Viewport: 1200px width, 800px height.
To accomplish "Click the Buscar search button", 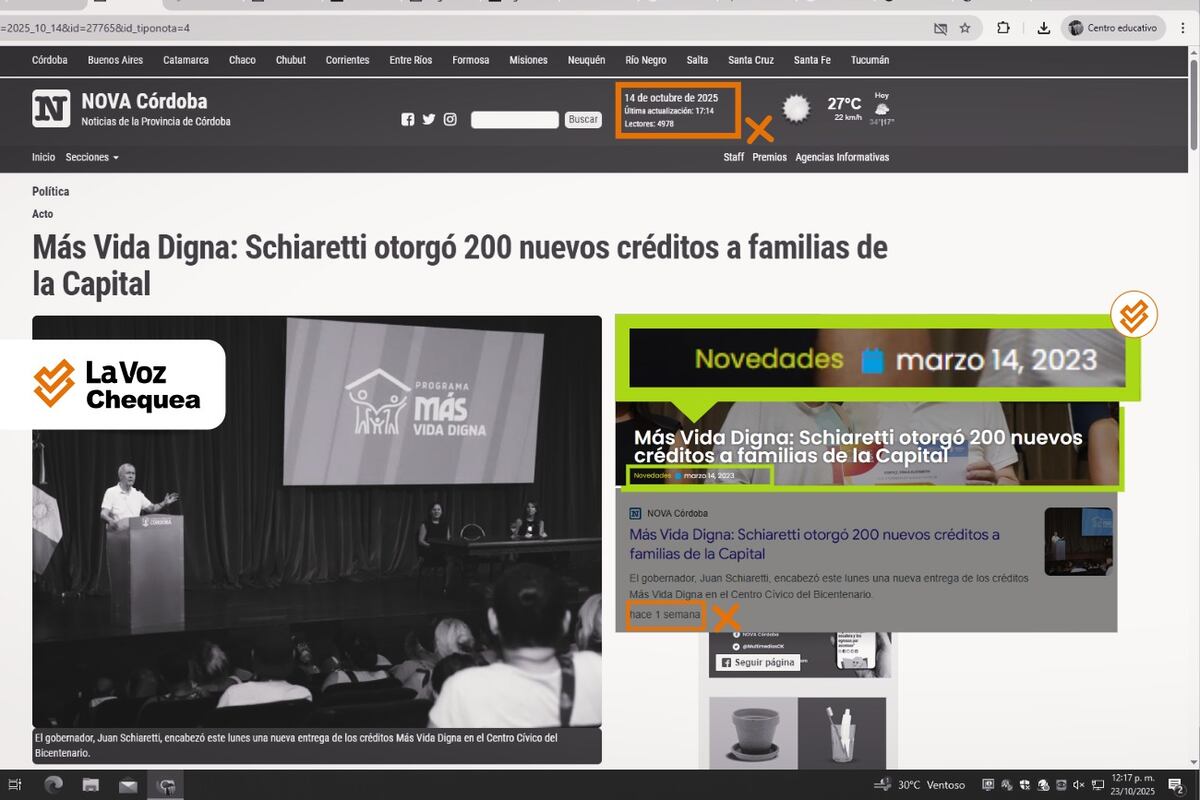I will point(583,119).
